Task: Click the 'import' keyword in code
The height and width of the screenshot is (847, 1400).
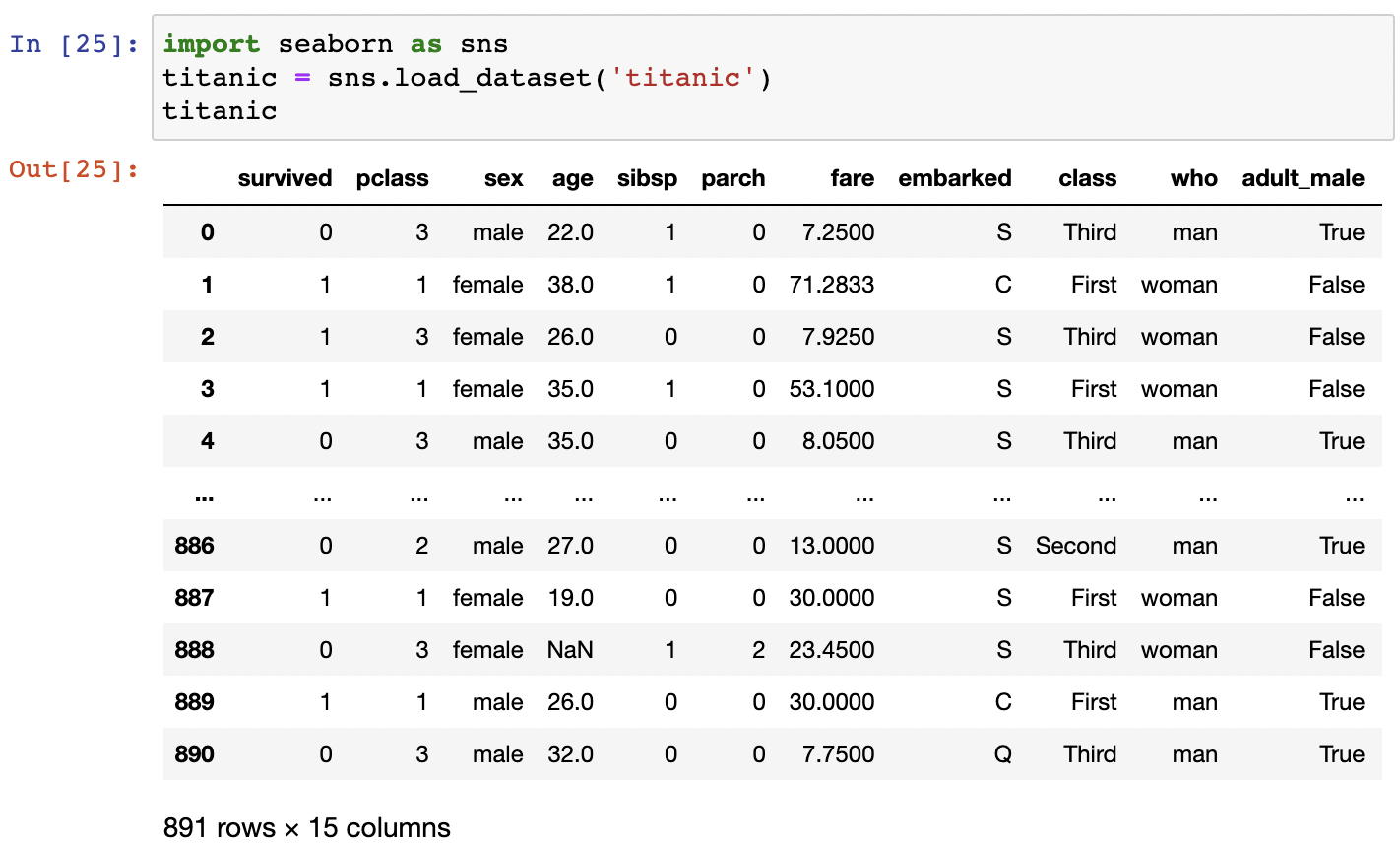Action: coord(212,44)
